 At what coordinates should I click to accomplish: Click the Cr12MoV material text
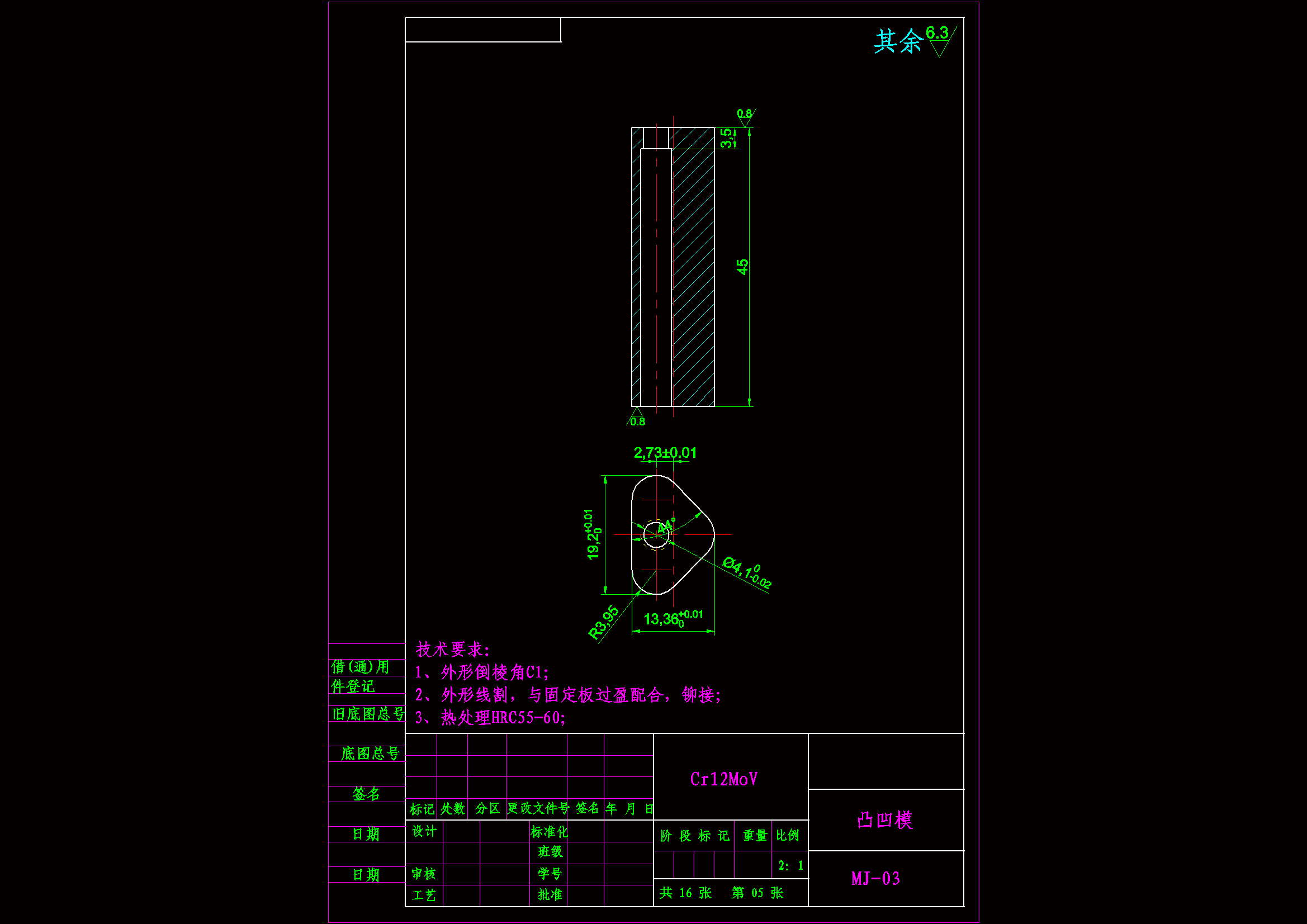click(723, 779)
